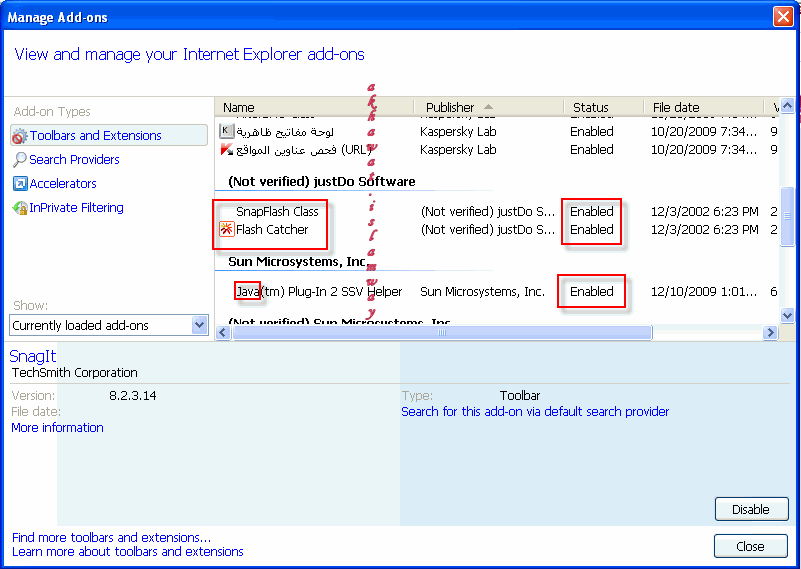Click the (Not verified) justDo Software group header

coord(321,181)
